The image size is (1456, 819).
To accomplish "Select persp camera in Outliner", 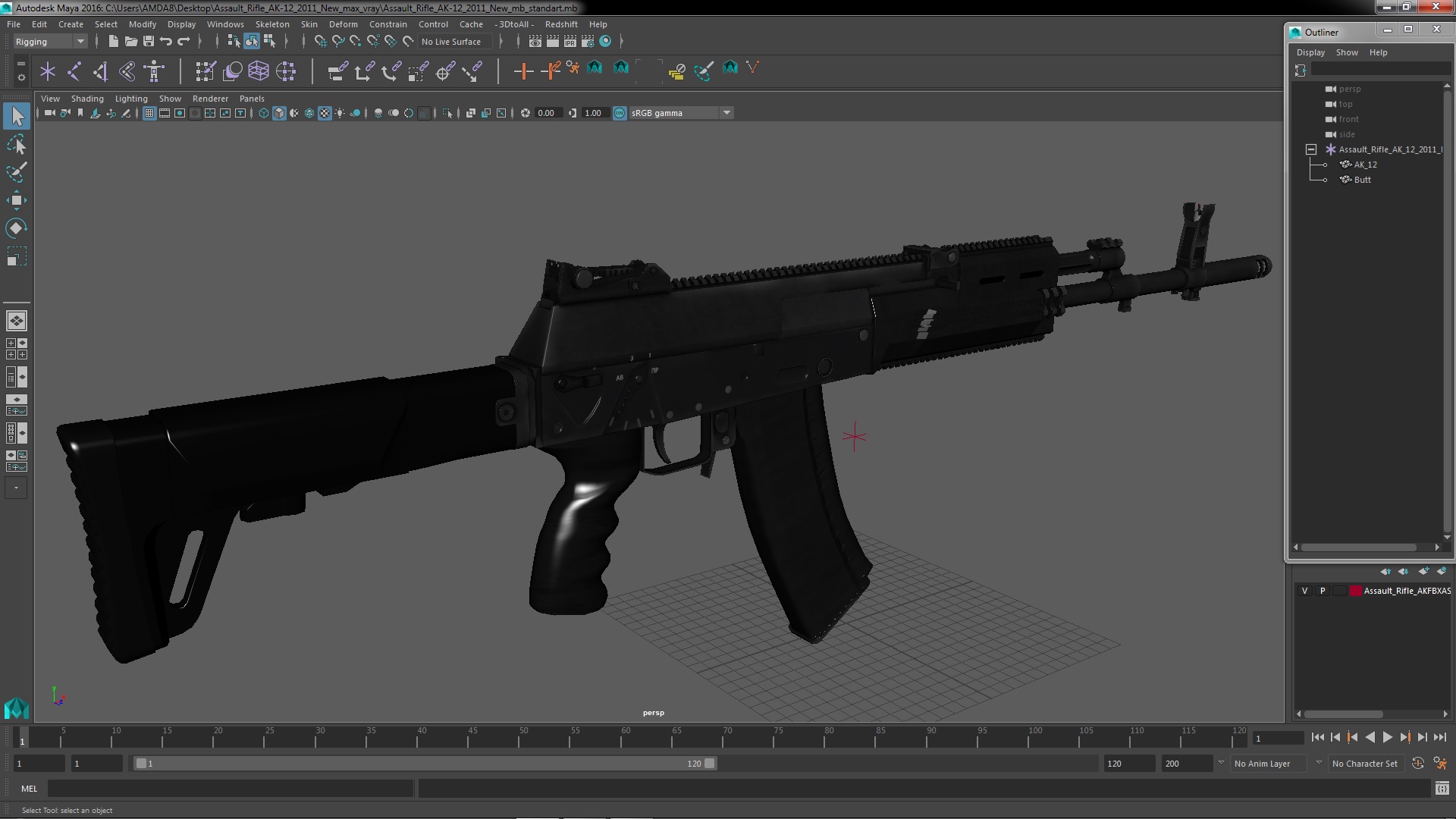I will (1349, 89).
